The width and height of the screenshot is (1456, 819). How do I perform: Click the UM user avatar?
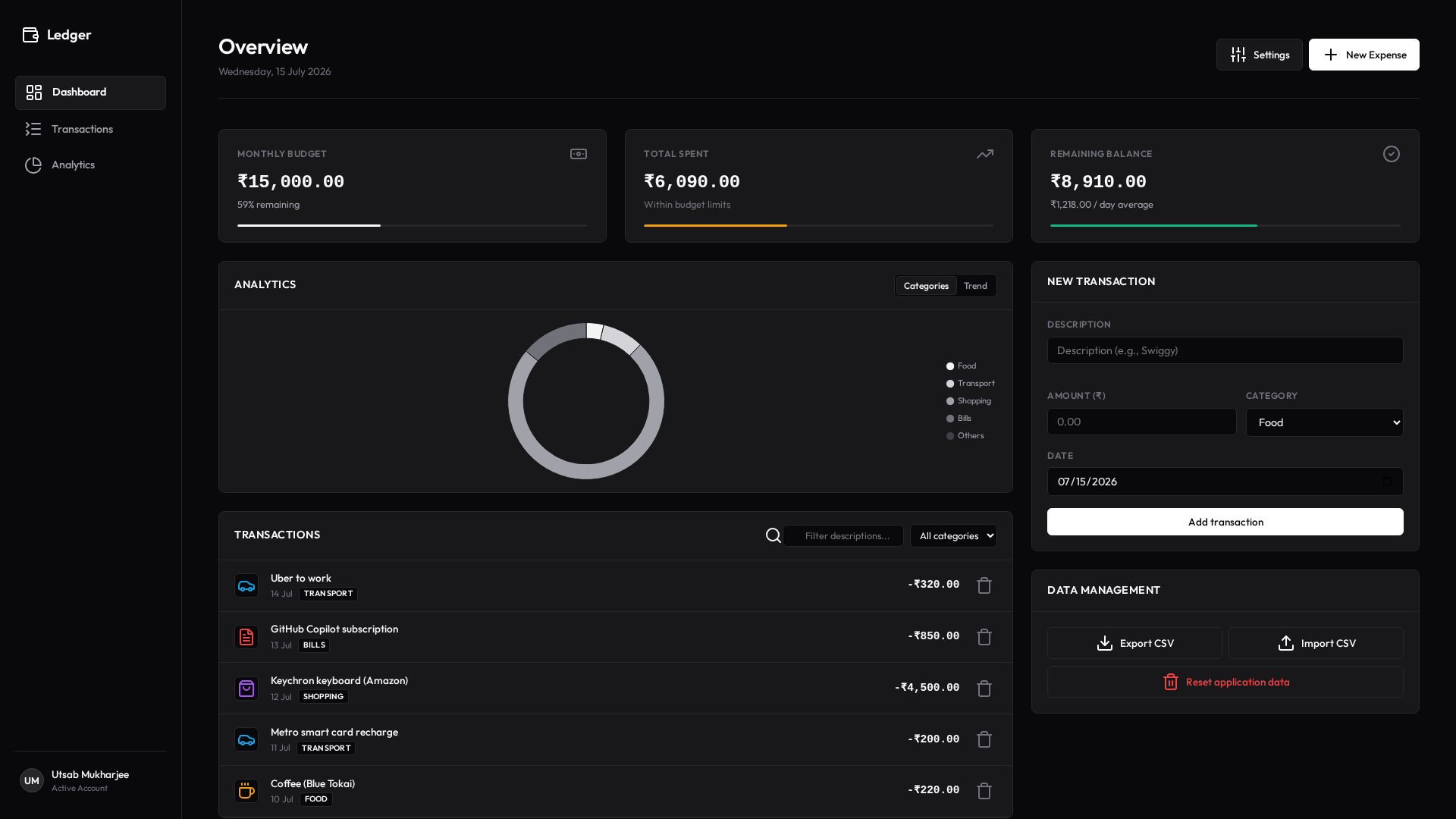pos(32,780)
